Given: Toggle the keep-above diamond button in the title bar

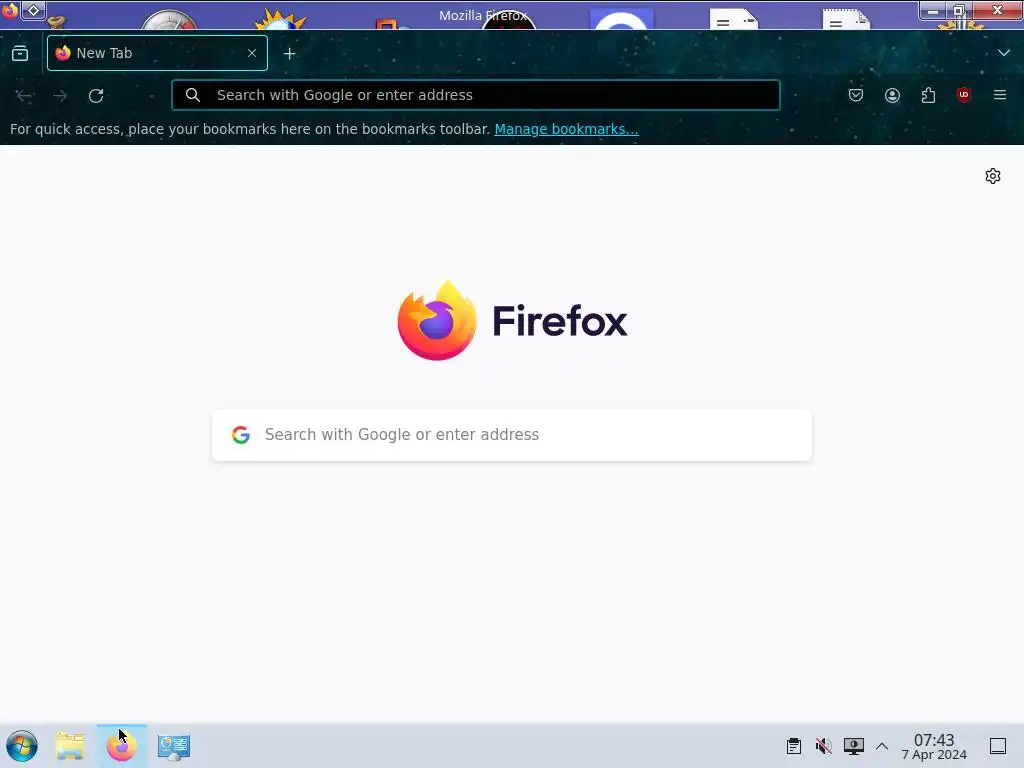Looking at the screenshot, I should (33, 10).
